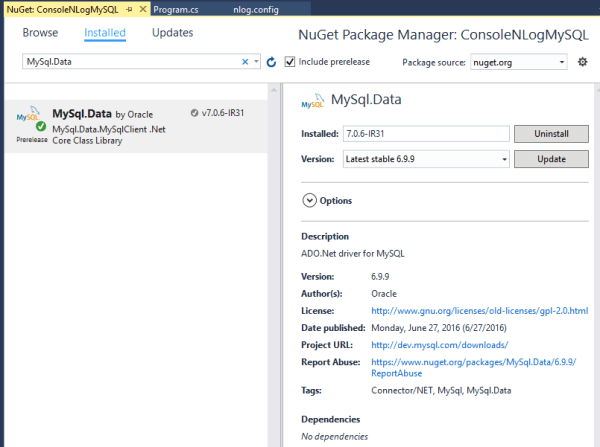The height and width of the screenshot is (447, 600).
Task: Expand the Options section
Action: tap(309, 201)
